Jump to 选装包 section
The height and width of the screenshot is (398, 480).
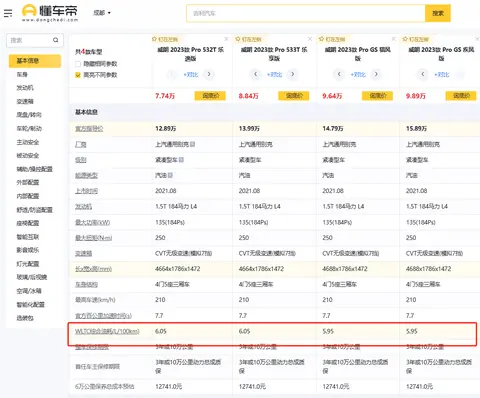pyautogui.click(x=25, y=318)
